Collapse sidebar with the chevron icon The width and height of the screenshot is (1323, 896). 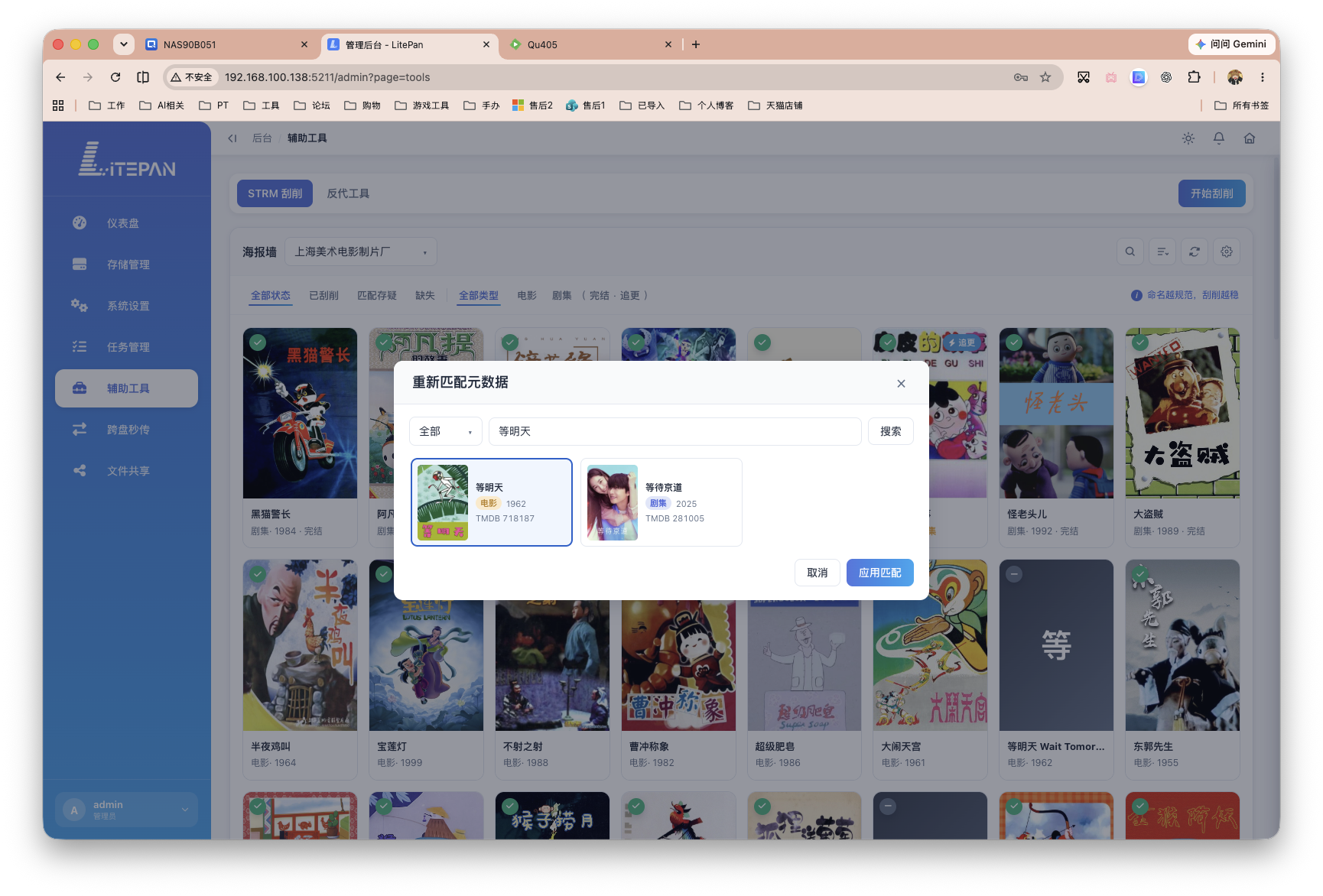pos(232,138)
